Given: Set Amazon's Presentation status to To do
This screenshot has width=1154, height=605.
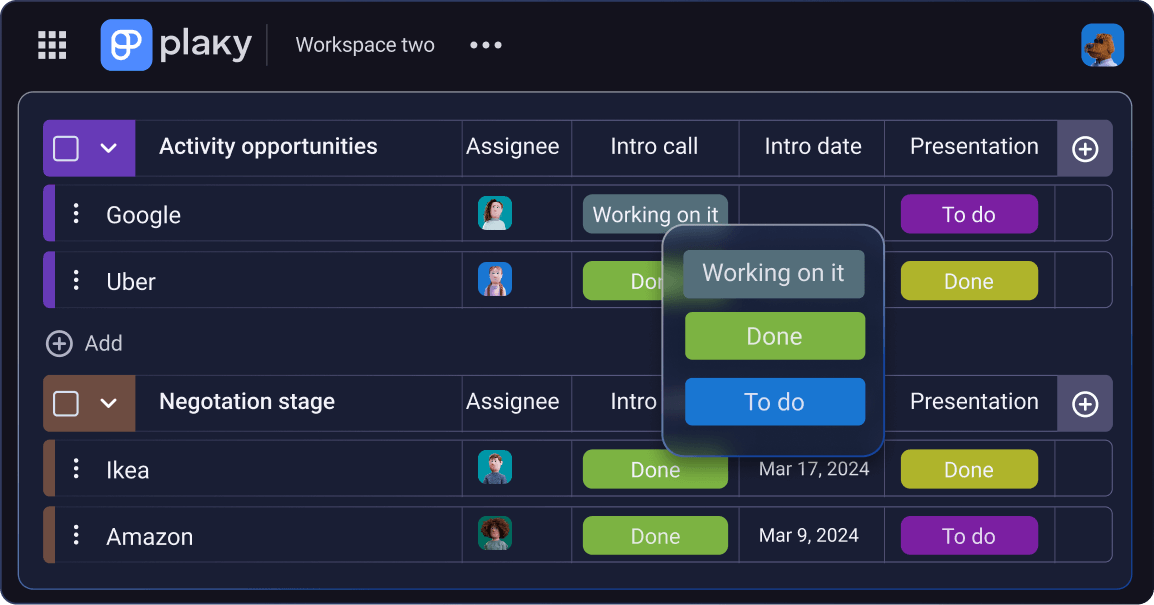Looking at the screenshot, I should click(x=969, y=536).
